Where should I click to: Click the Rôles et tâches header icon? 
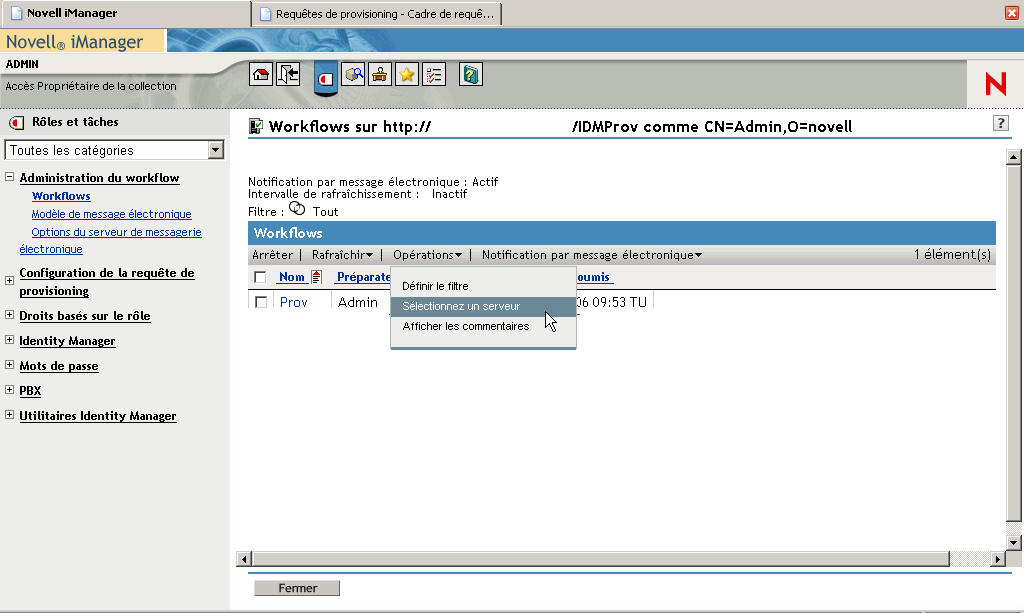[16, 122]
